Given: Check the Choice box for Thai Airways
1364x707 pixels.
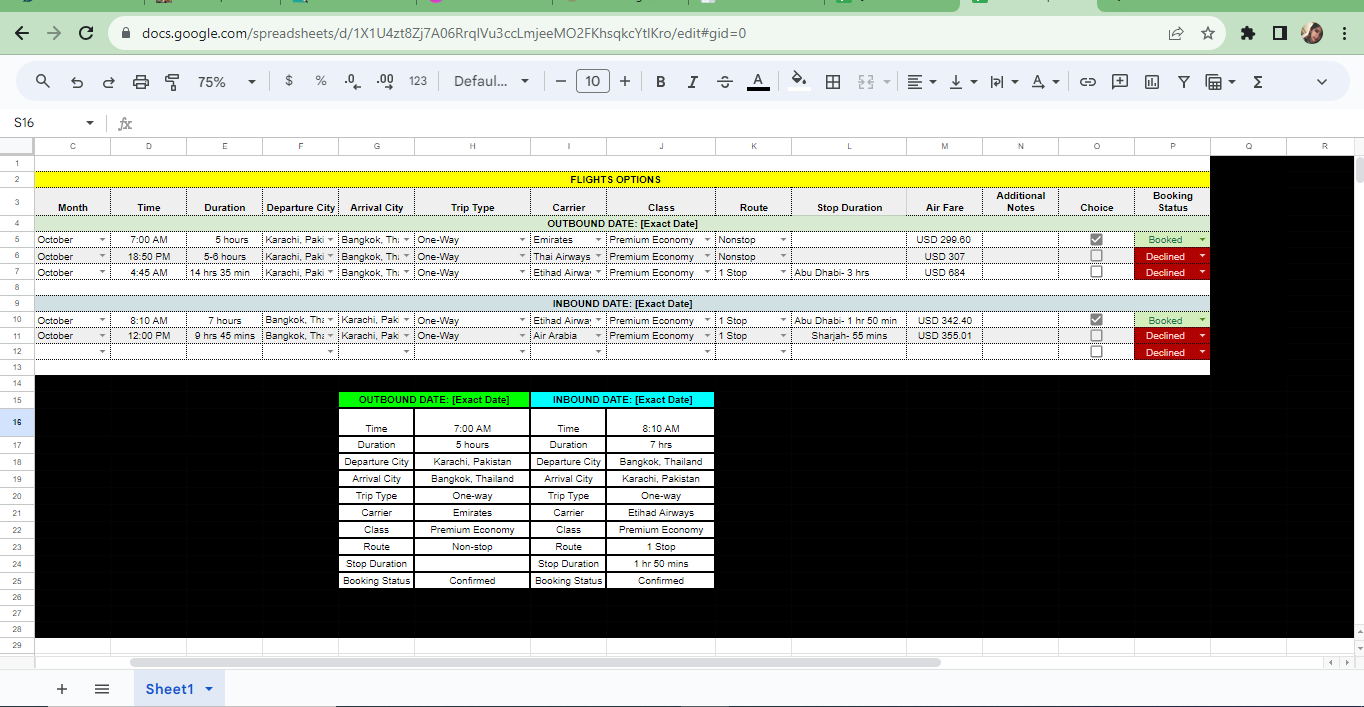Looking at the screenshot, I should coord(1096,256).
